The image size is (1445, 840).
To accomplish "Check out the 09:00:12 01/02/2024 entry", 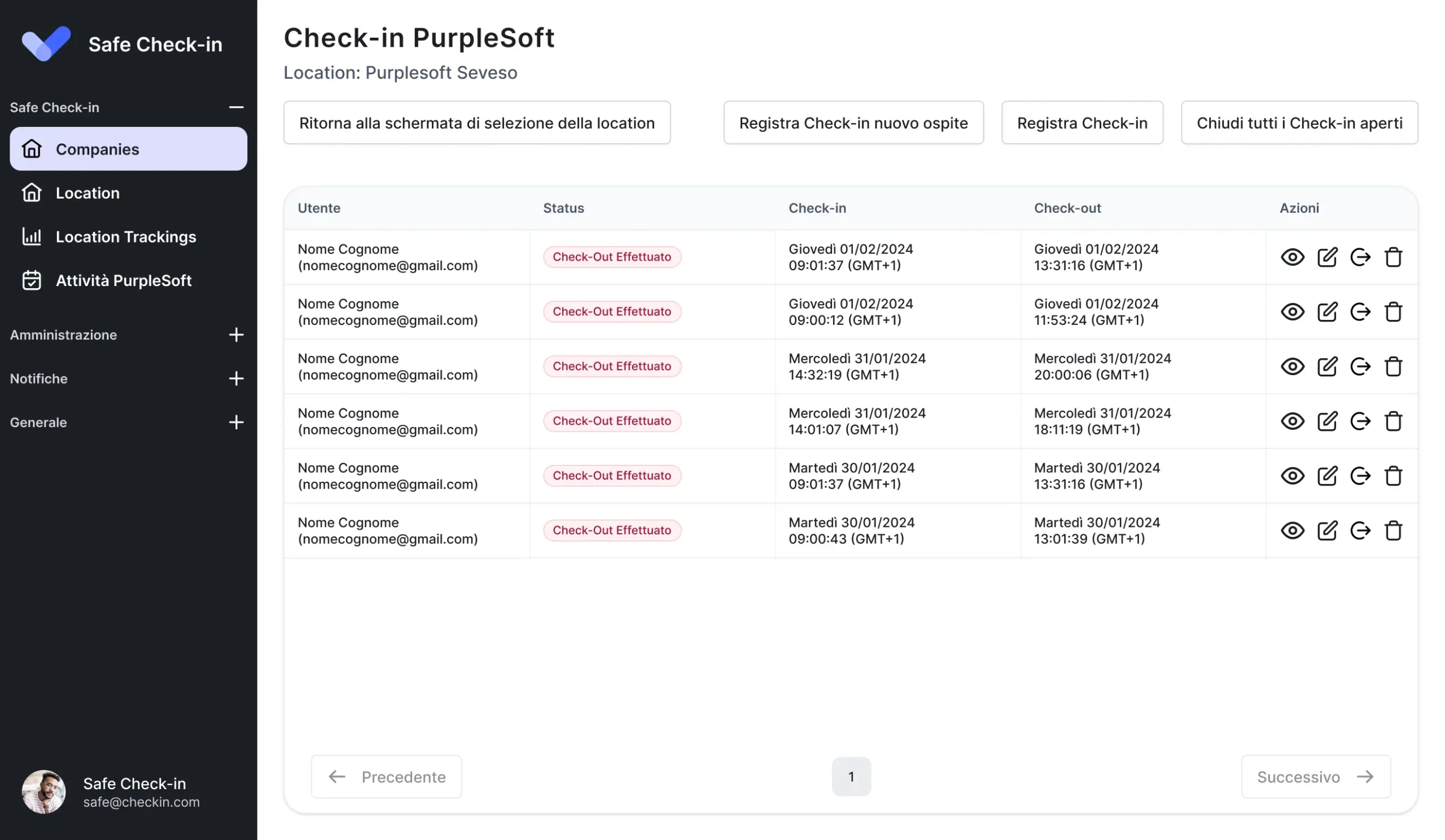I will tap(1360, 312).
